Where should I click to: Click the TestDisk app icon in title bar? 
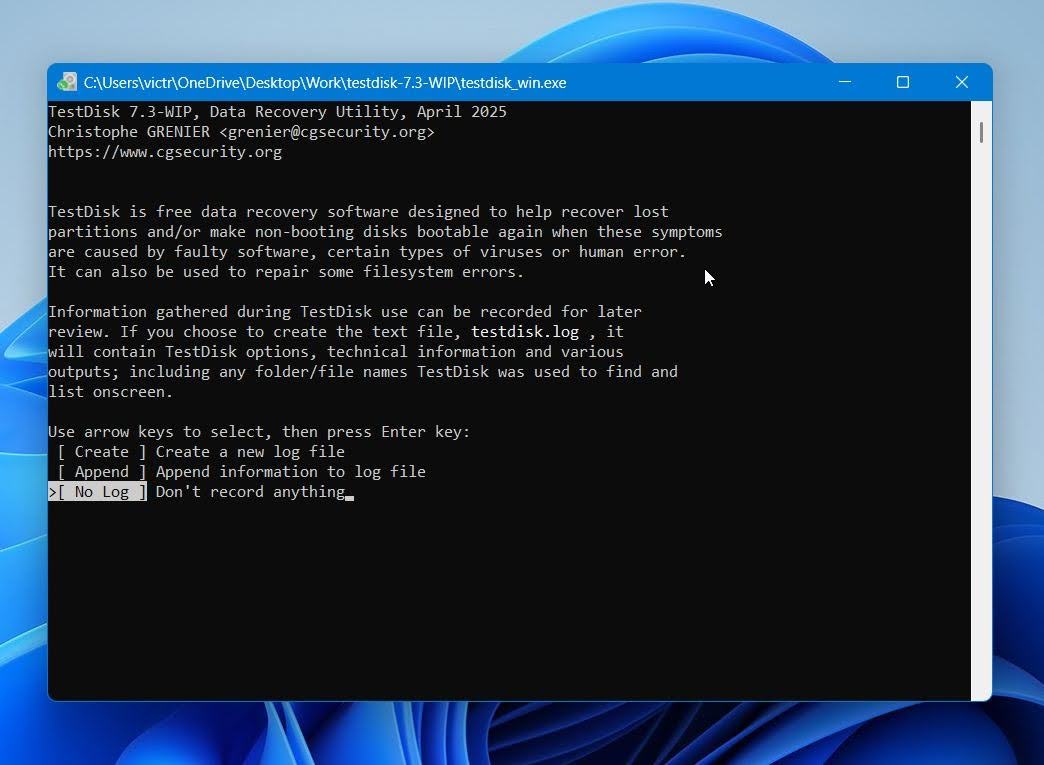(67, 83)
